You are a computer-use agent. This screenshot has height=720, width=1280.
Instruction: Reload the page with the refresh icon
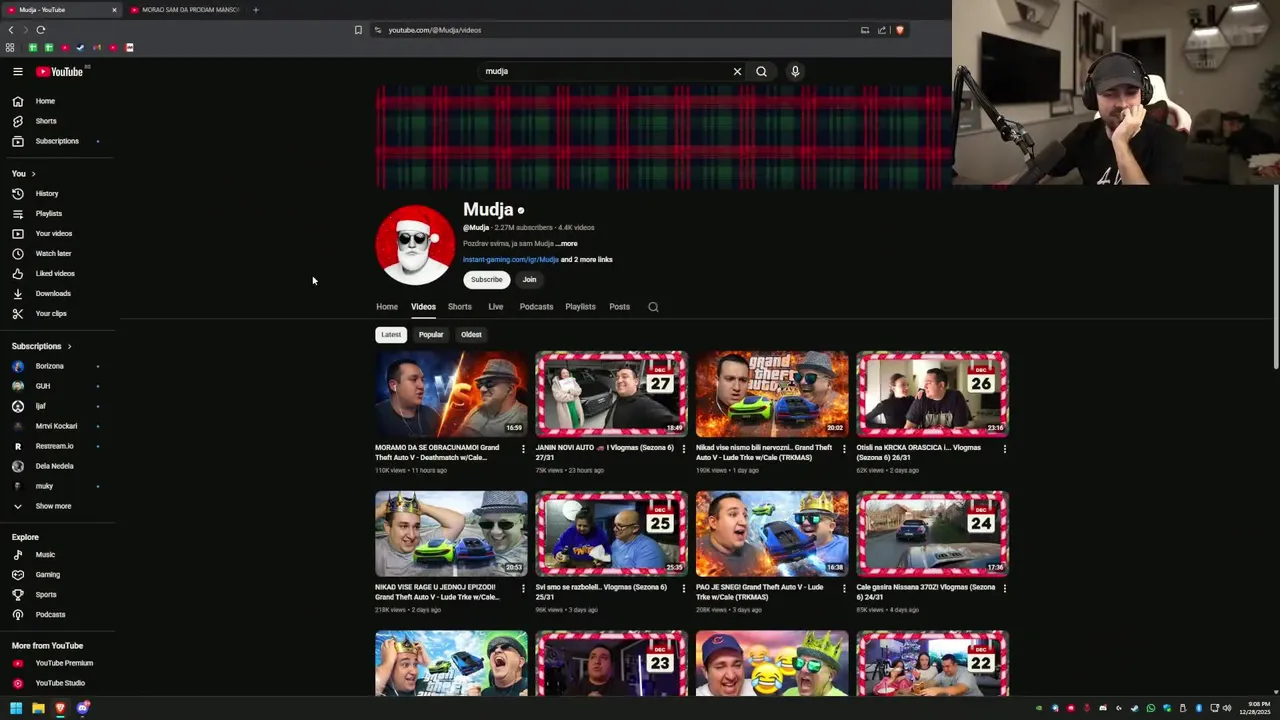(x=41, y=30)
